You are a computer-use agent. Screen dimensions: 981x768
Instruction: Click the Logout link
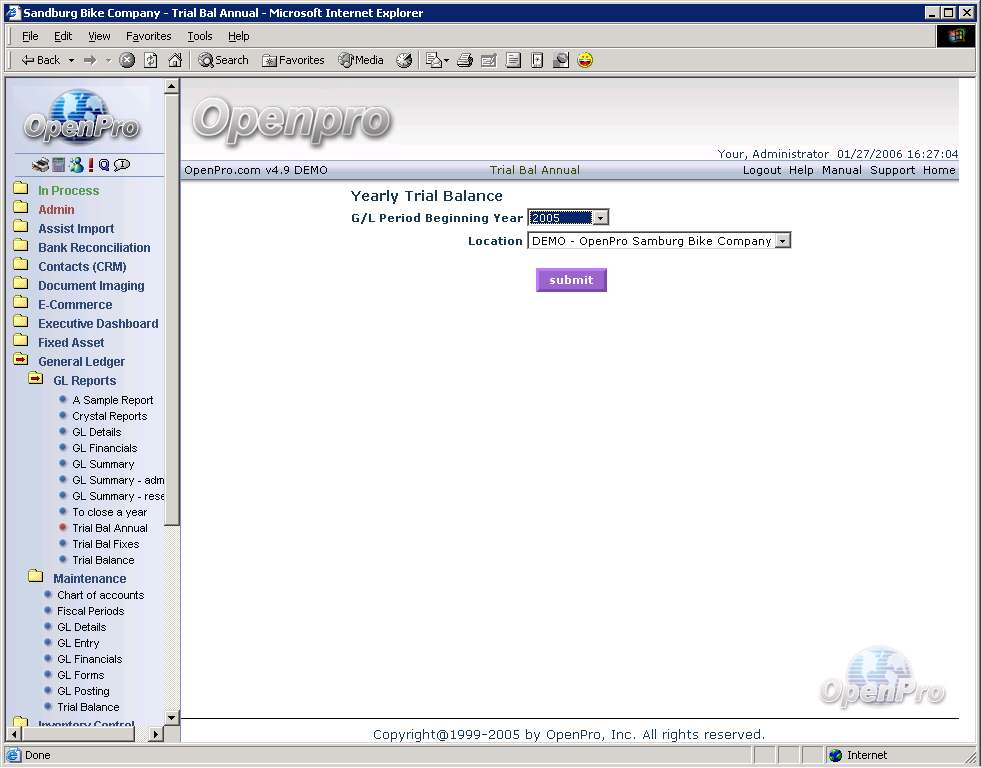761,170
